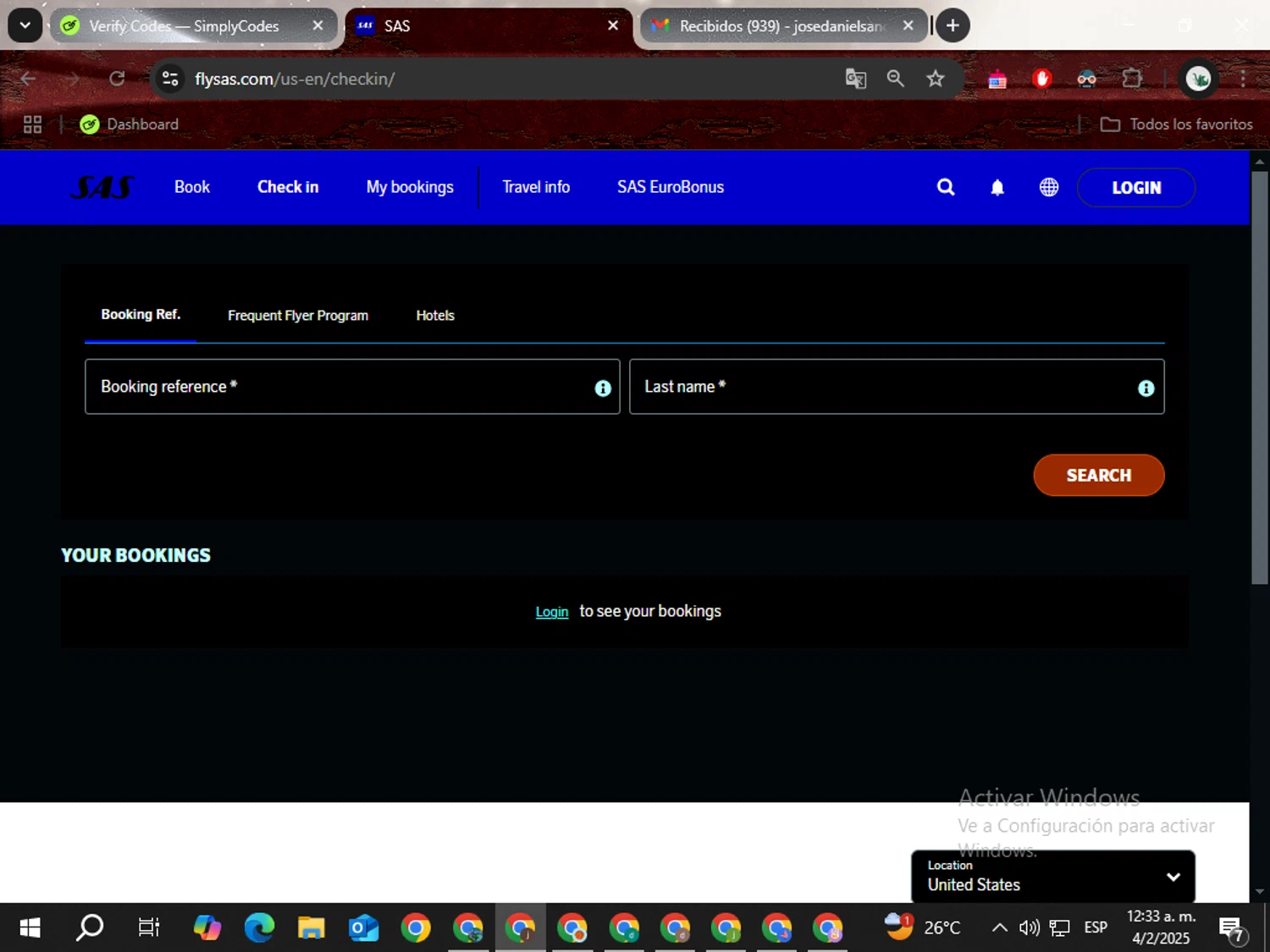Open the notification center icon
The width and height of the screenshot is (1270, 952).
[x=1232, y=929]
